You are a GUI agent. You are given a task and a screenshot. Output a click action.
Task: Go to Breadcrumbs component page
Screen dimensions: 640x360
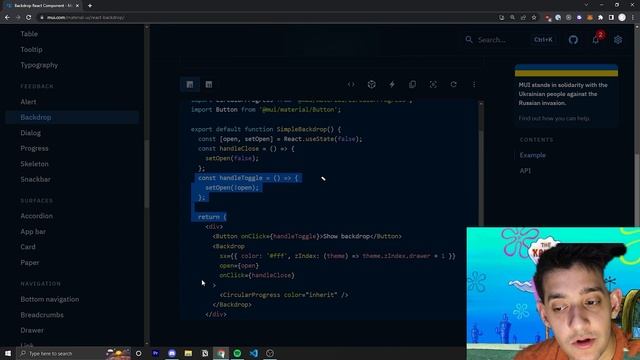(x=42, y=315)
